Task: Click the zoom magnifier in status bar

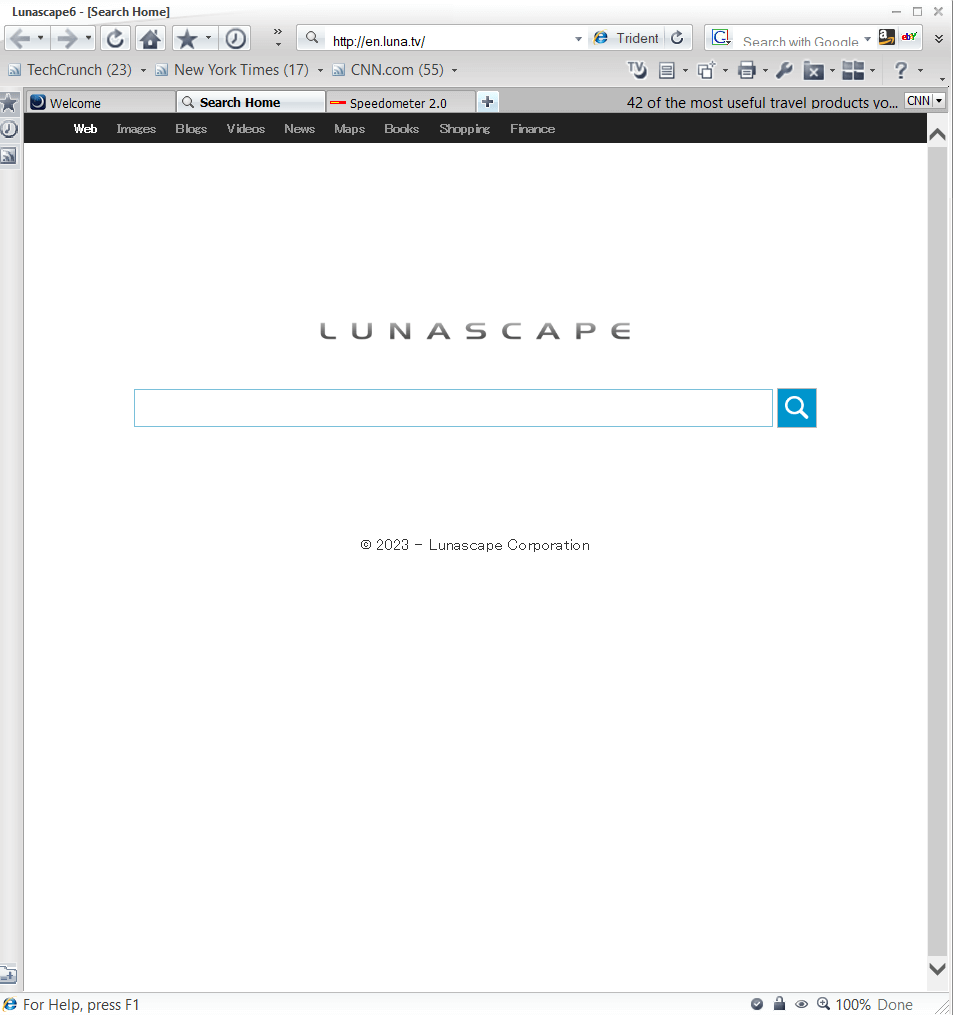Action: pos(824,1003)
